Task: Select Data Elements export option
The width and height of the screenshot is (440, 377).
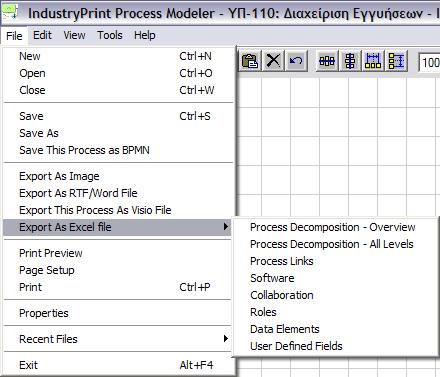Action: pyautogui.click(x=335, y=329)
